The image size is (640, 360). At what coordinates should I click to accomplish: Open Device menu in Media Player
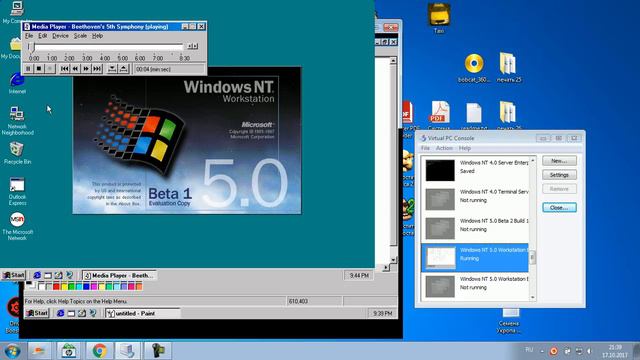tap(60, 36)
